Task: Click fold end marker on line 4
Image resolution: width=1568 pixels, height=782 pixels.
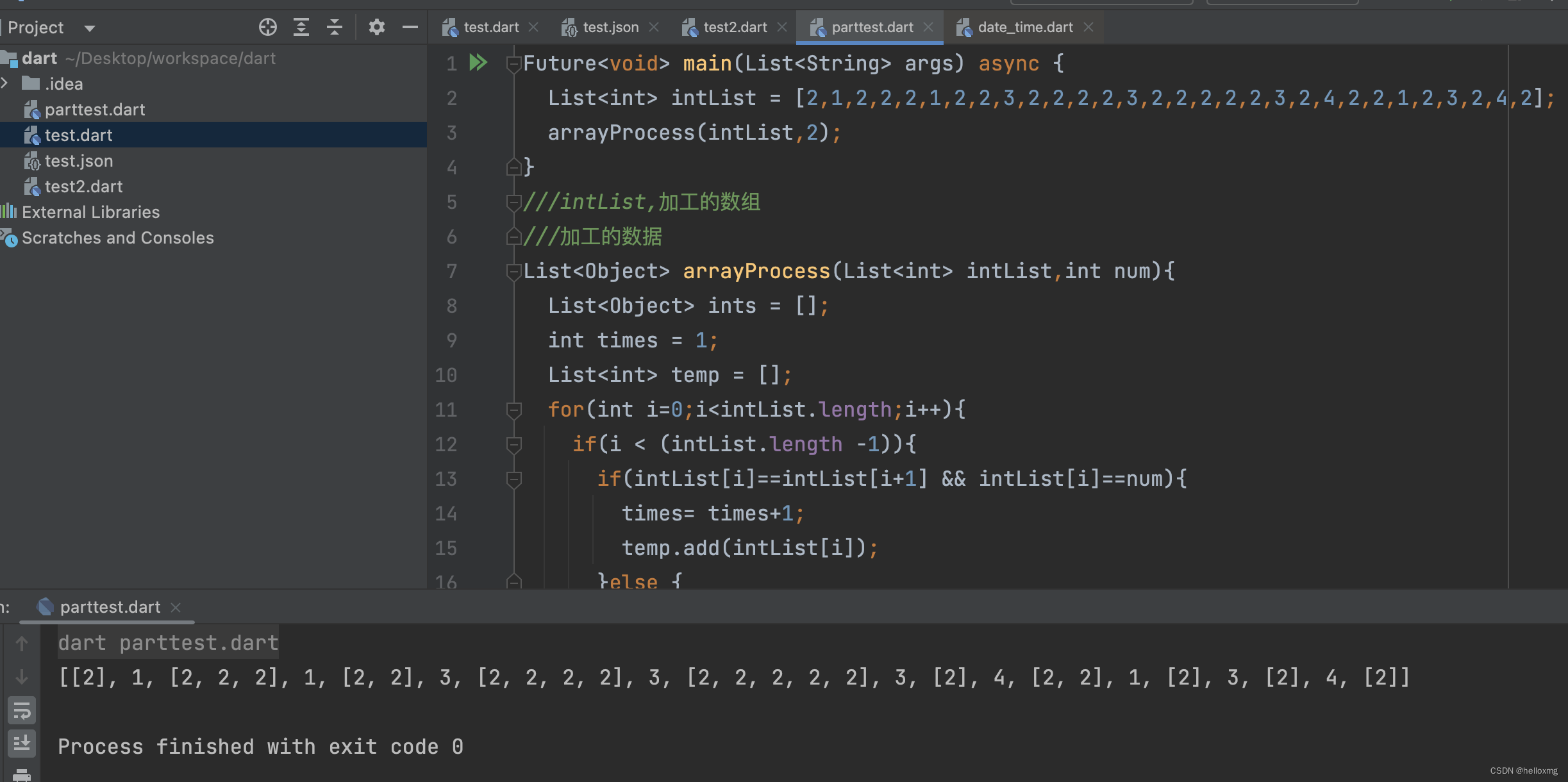Action: (513, 167)
